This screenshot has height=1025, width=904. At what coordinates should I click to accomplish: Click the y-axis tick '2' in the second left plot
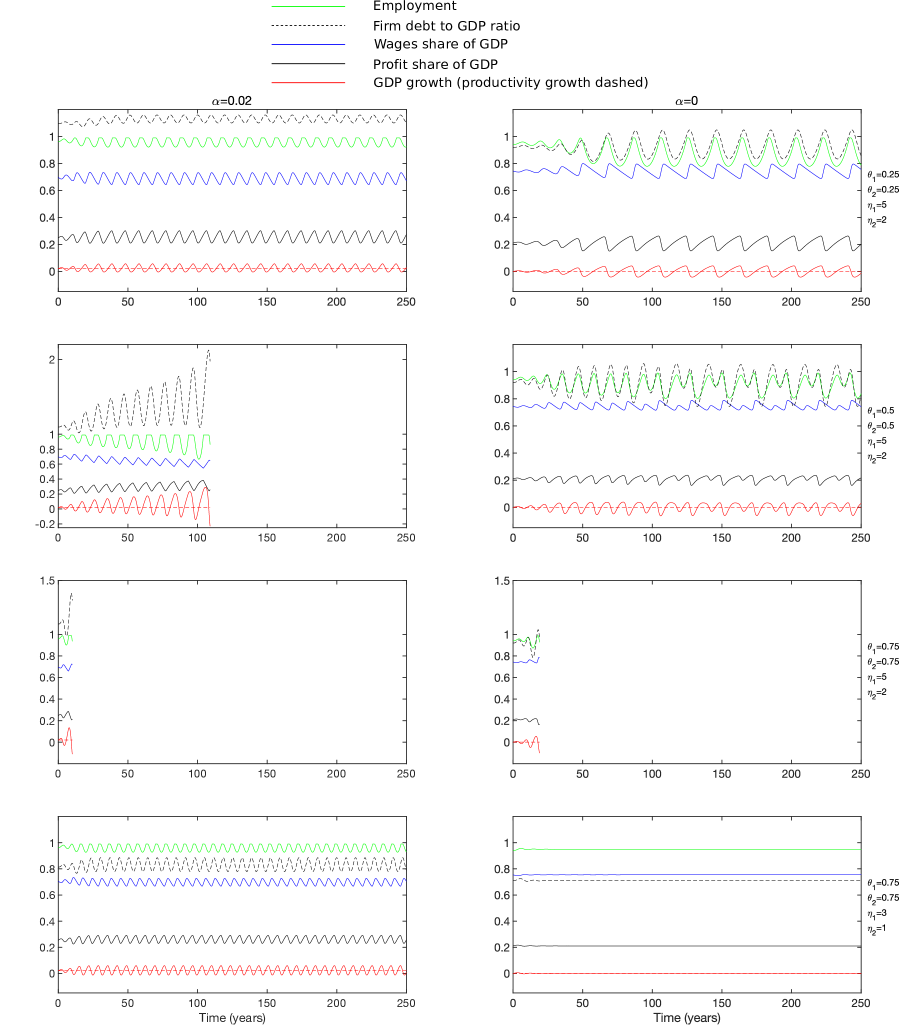52,360
